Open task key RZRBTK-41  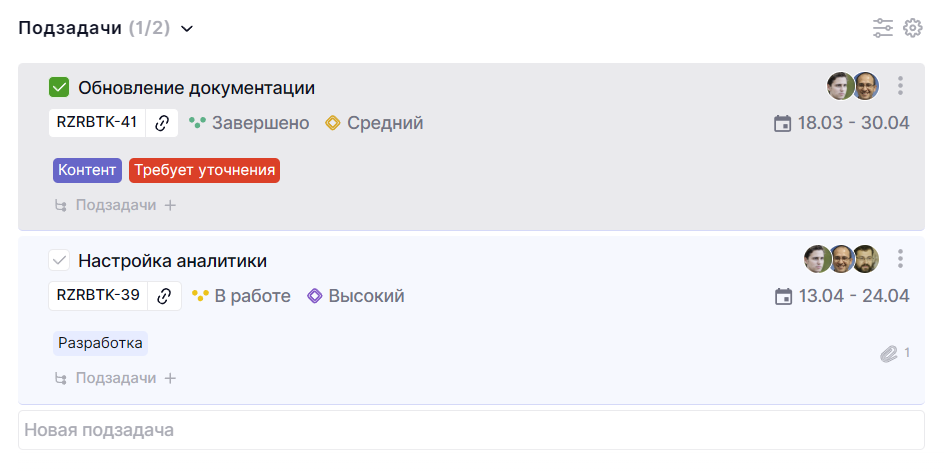click(x=97, y=123)
